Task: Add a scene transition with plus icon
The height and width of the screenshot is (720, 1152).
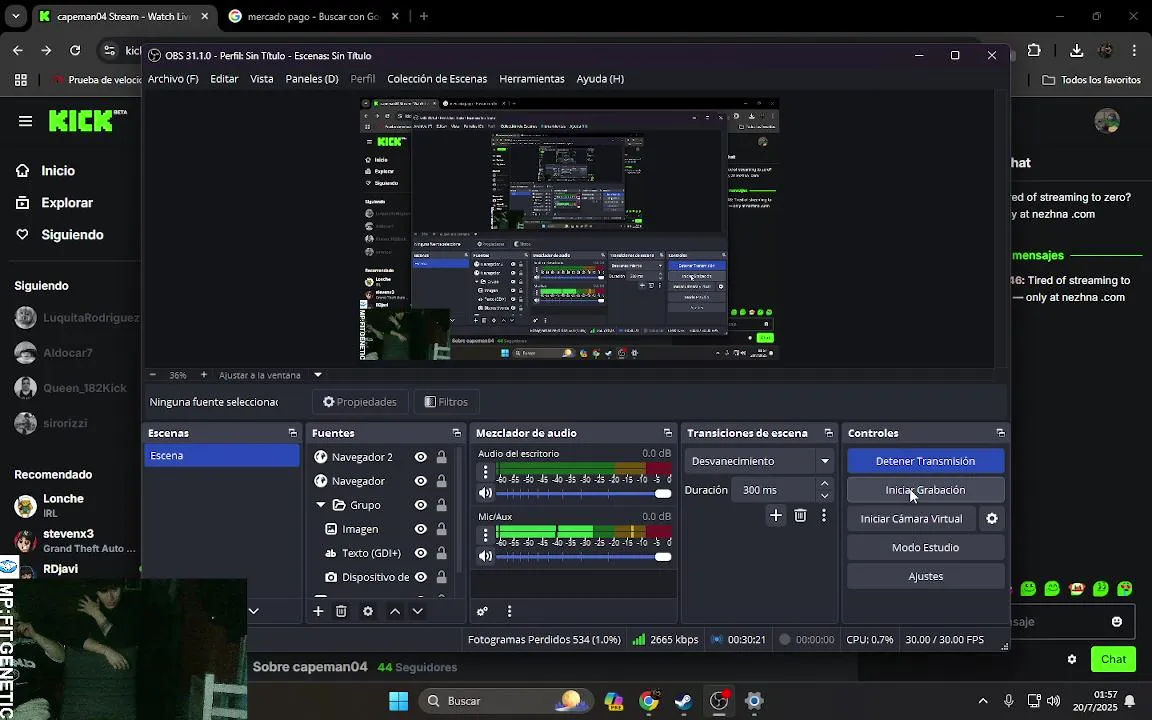Action: click(776, 516)
